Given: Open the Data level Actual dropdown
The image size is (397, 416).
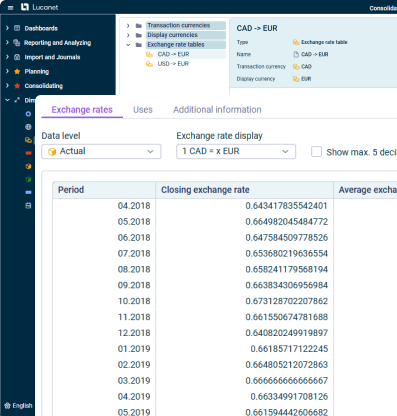Looking at the screenshot, I should pos(101,151).
